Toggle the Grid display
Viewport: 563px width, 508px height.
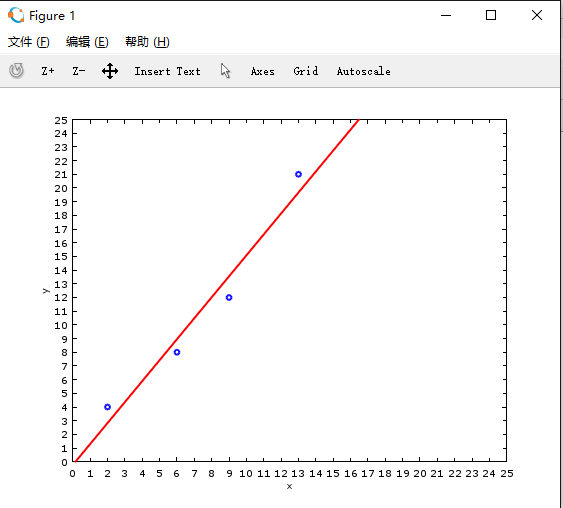[x=306, y=71]
